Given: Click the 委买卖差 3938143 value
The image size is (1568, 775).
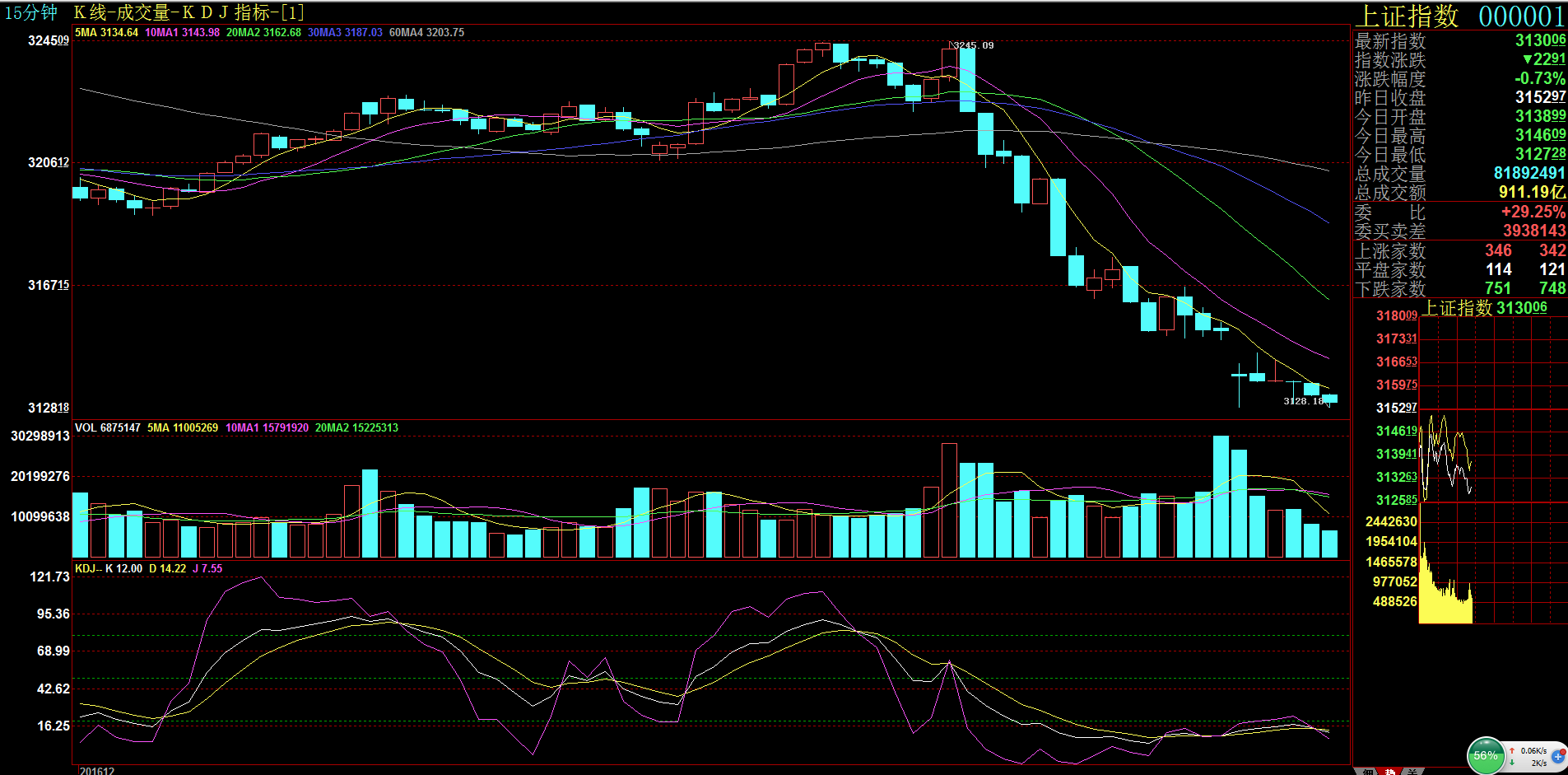Looking at the screenshot, I should coord(1534,231).
